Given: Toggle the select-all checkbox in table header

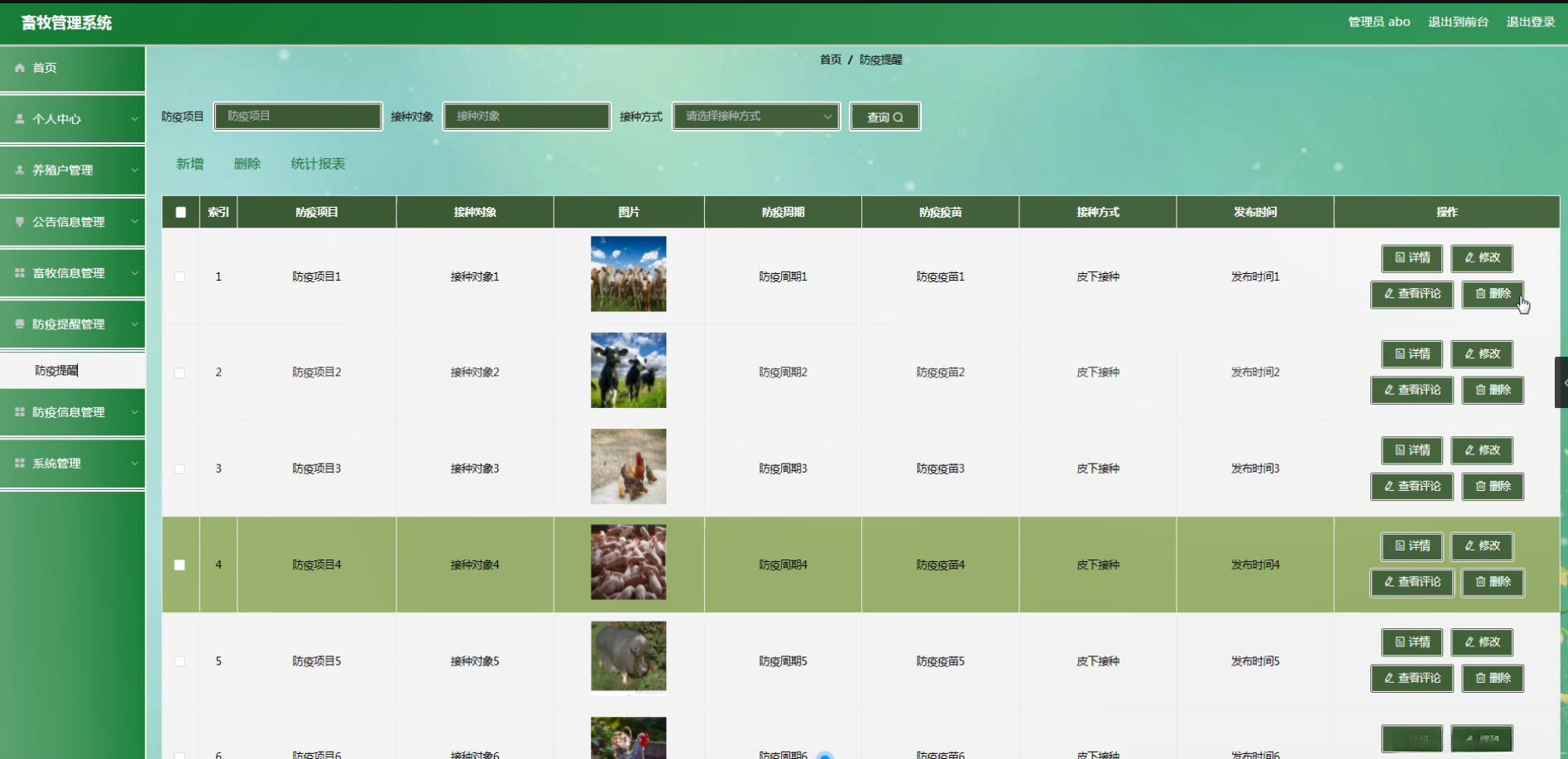Looking at the screenshot, I should [x=180, y=212].
